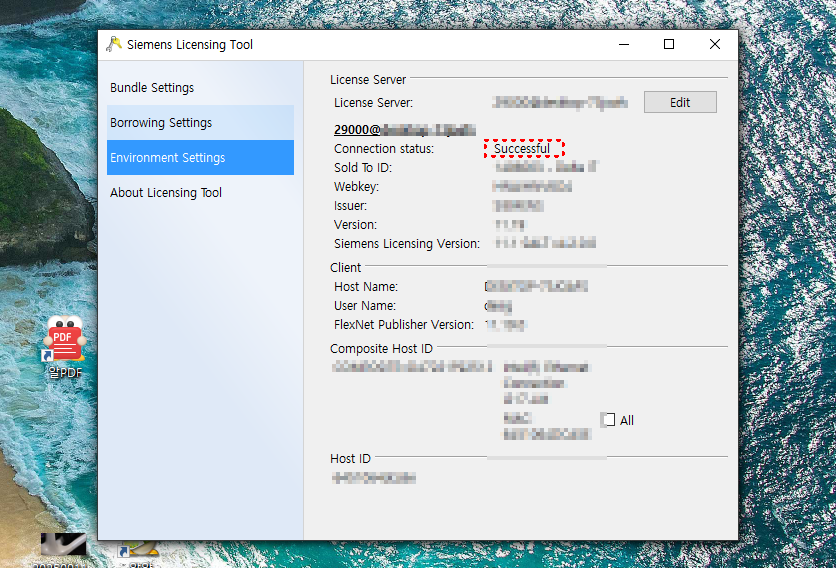
Task: Click the Connection status label
Action: click(384, 149)
